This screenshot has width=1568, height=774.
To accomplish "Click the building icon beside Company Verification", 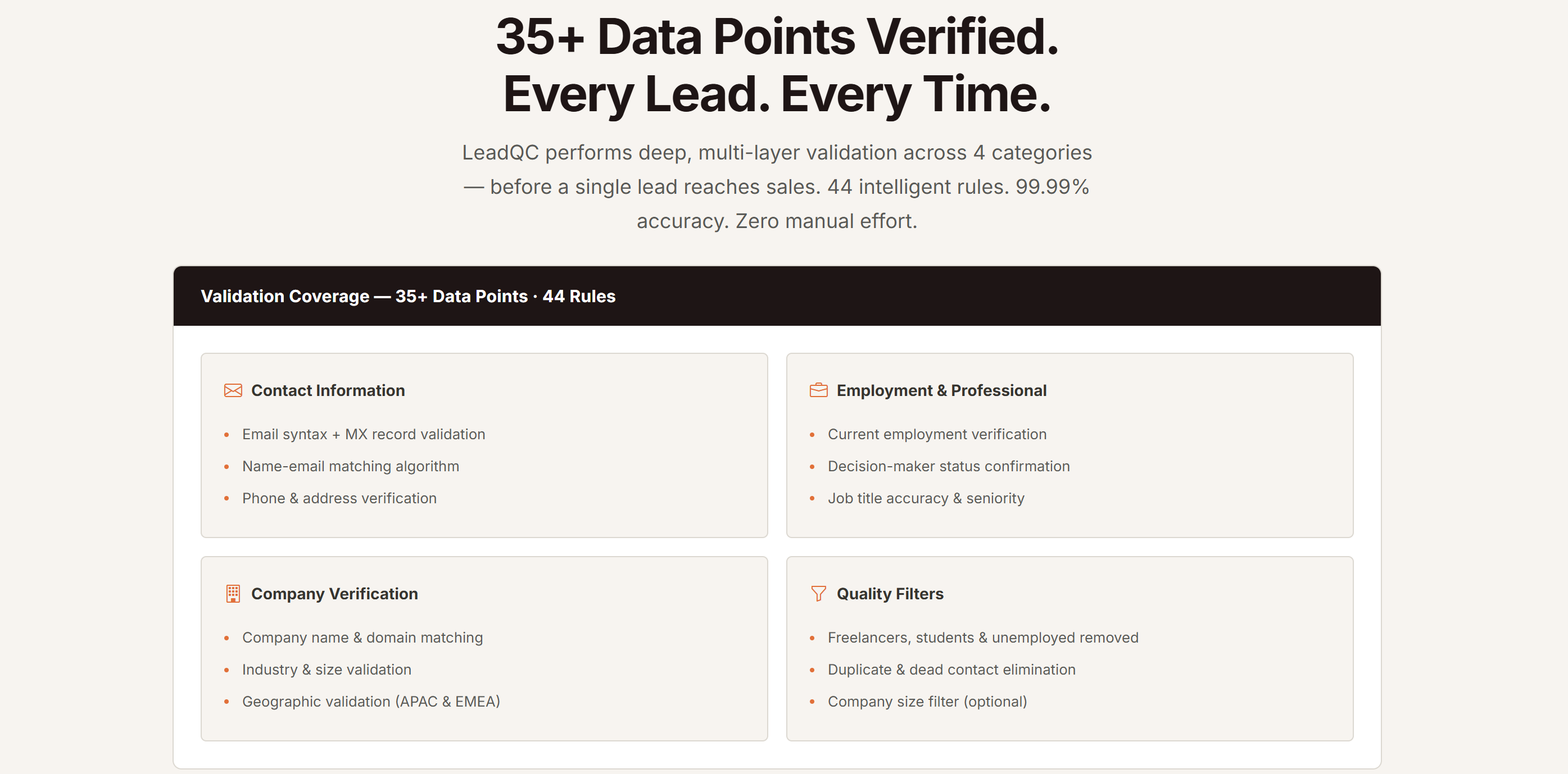I will tap(233, 594).
